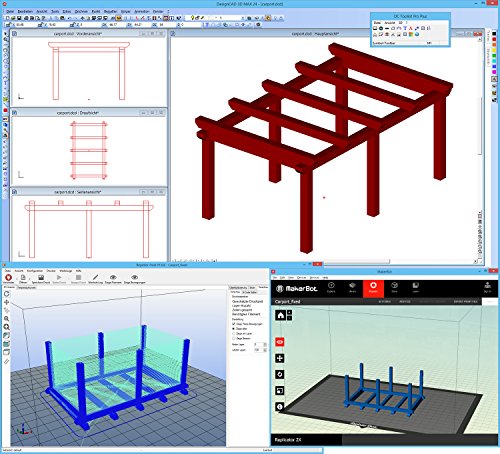Click the highlighted red Prepare tab in MakerBot
The width and height of the screenshot is (500, 454).
pos(373,288)
